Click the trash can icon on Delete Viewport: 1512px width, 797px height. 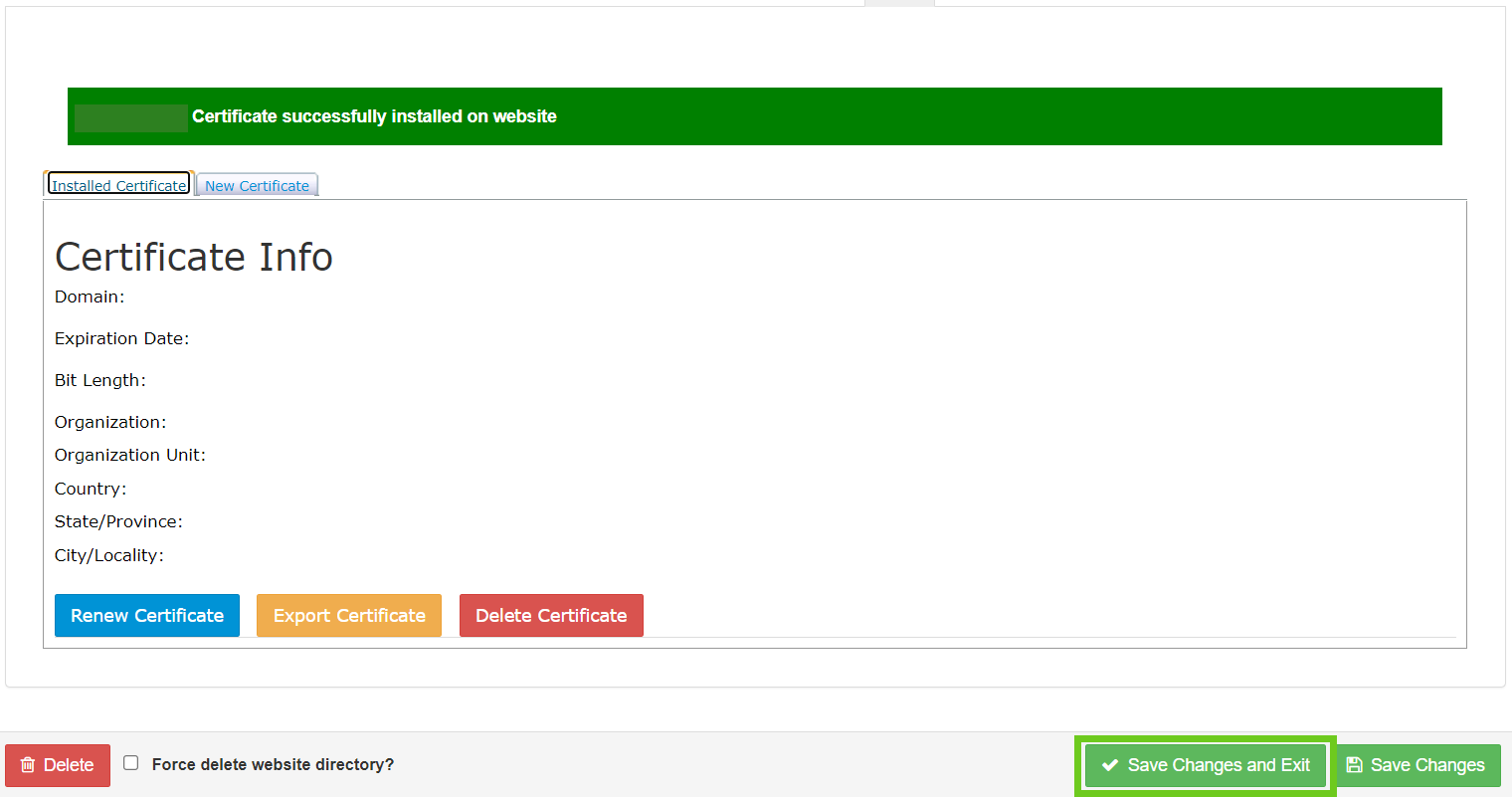click(x=28, y=765)
